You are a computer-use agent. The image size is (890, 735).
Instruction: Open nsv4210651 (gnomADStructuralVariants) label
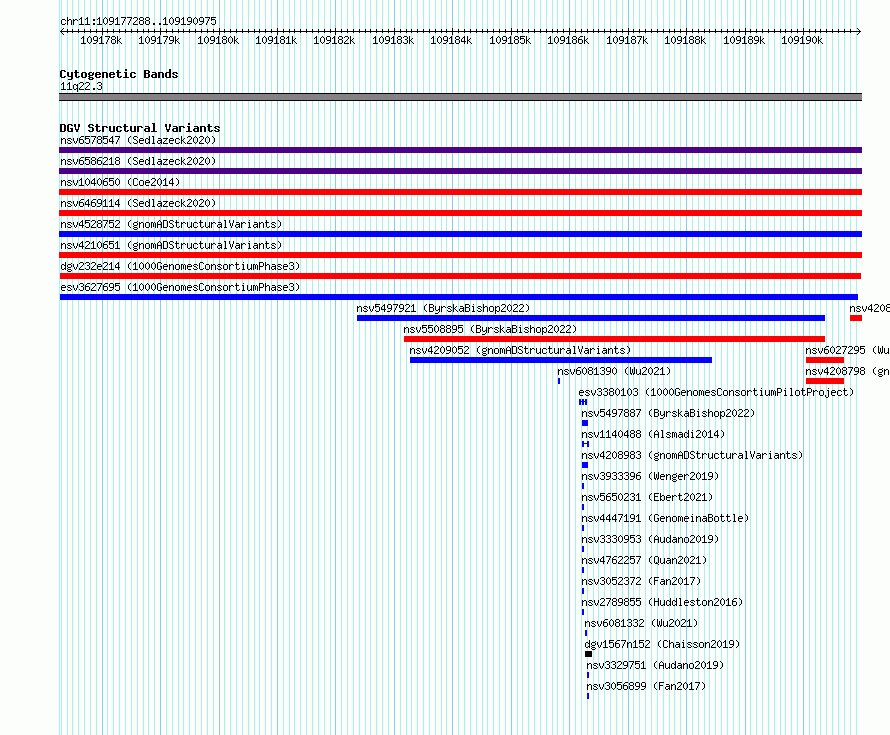click(171, 245)
